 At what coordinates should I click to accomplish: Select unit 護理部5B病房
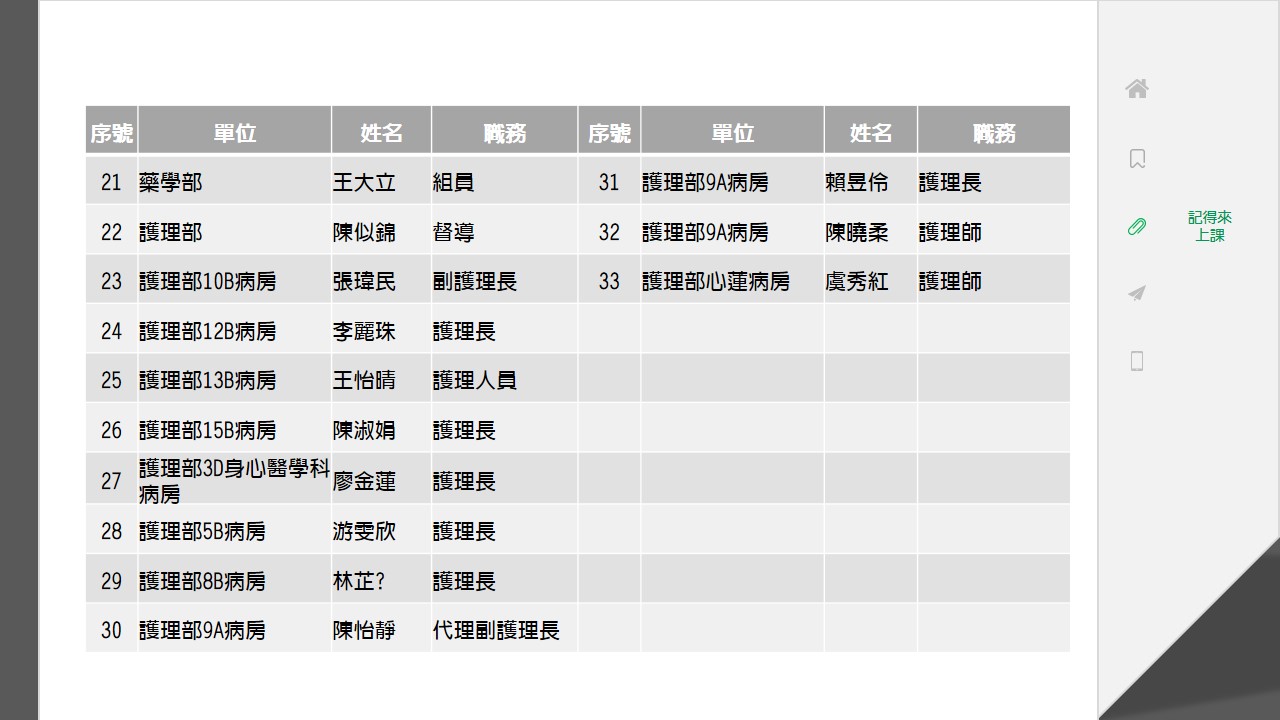(x=202, y=531)
